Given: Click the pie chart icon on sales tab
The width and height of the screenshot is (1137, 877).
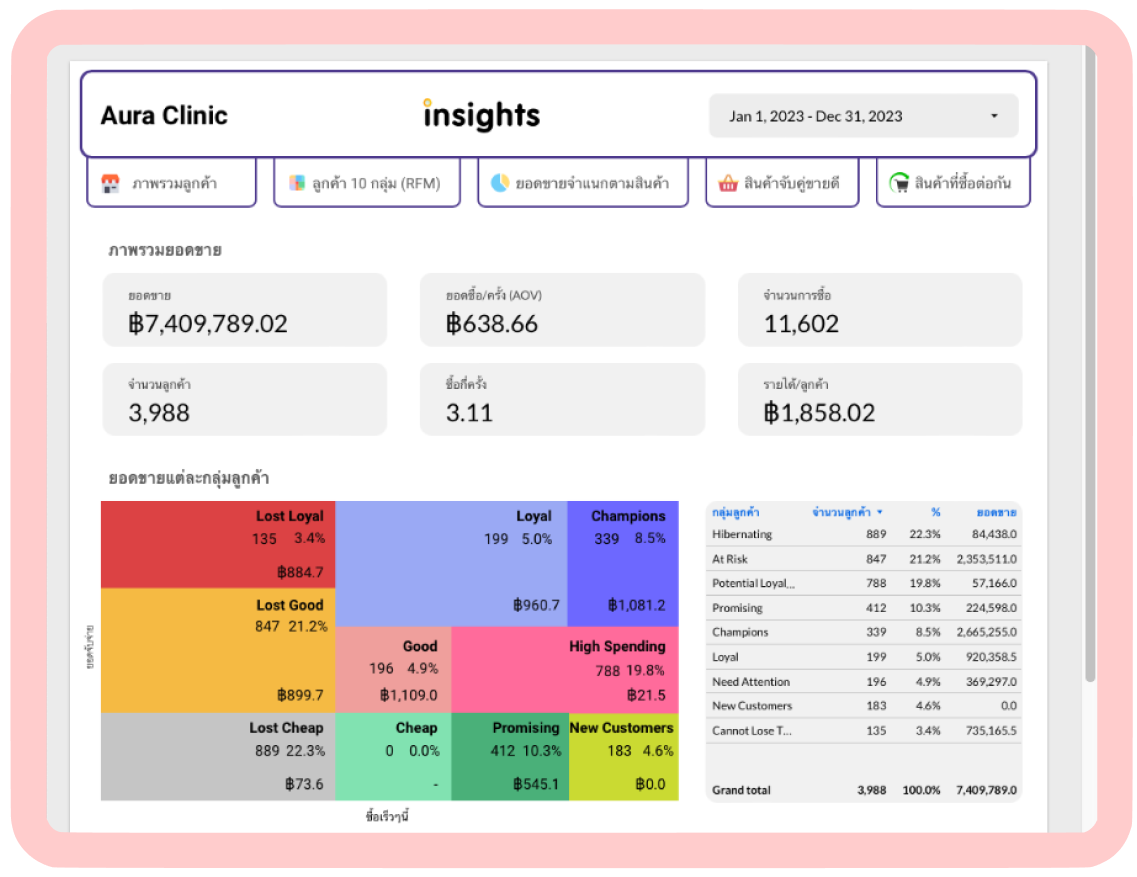Looking at the screenshot, I should [x=500, y=183].
